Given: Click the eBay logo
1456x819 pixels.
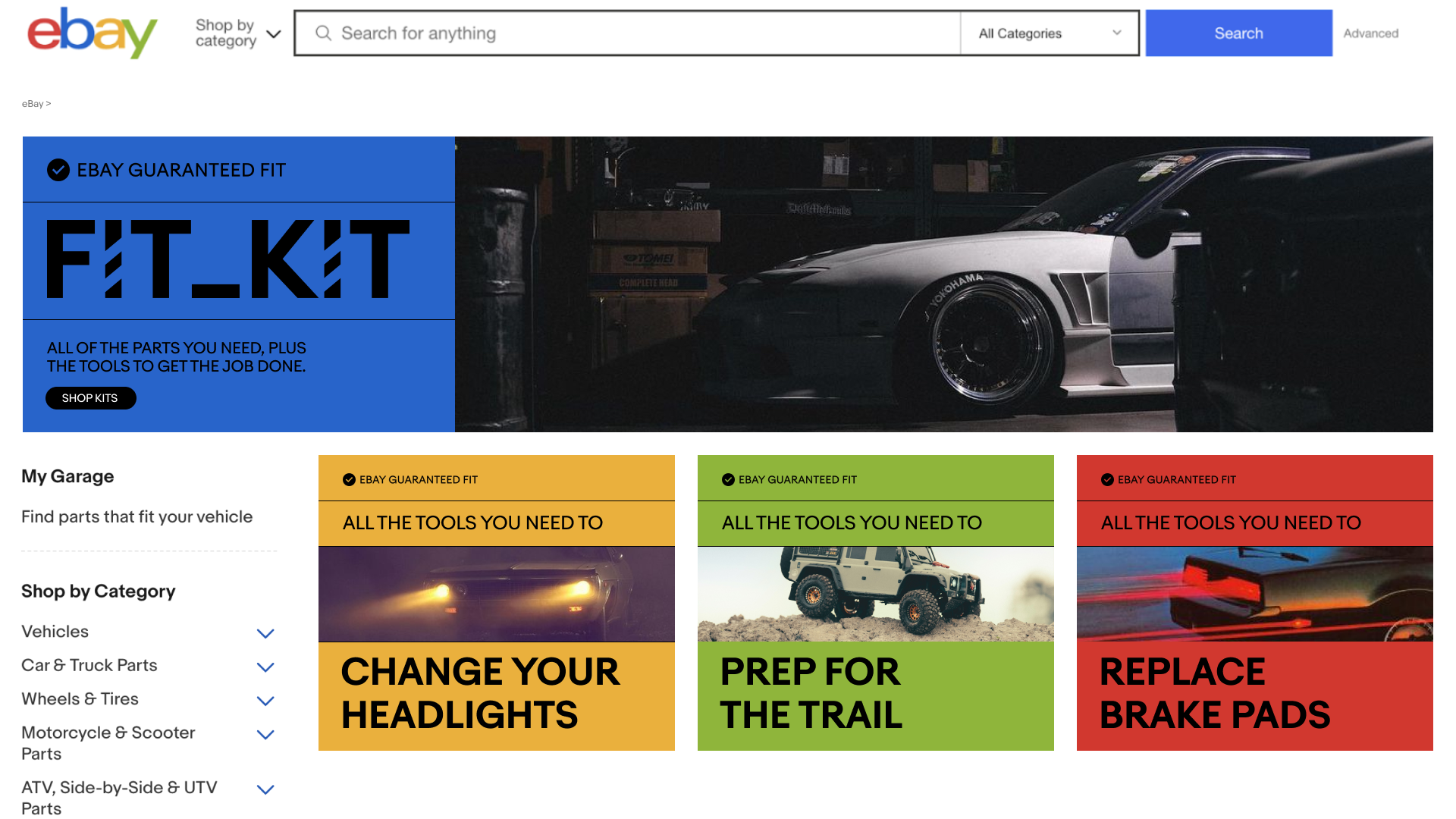Looking at the screenshot, I should tap(92, 33).
